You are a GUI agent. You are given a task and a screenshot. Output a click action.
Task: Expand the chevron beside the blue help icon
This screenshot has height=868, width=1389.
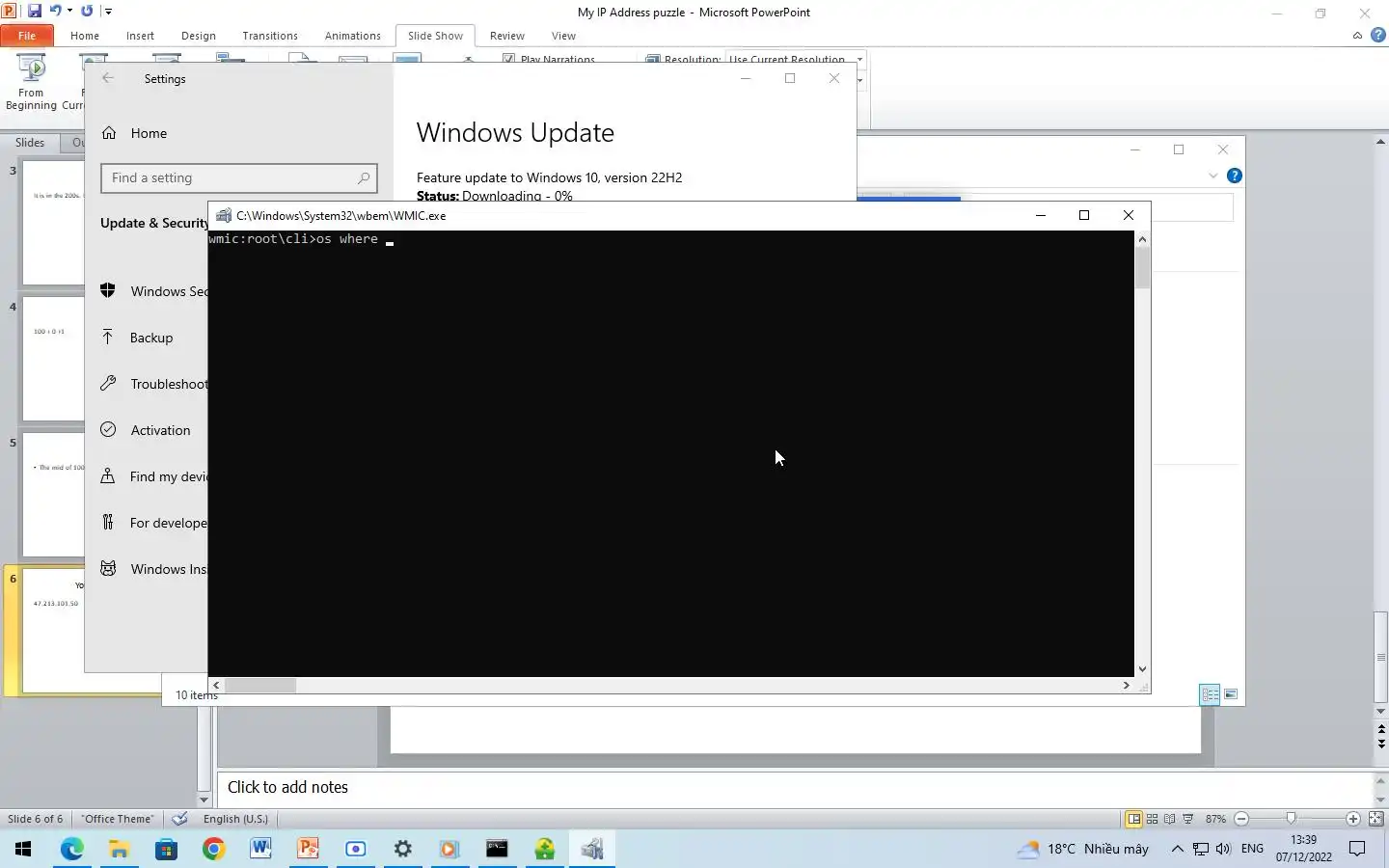[x=1212, y=176]
